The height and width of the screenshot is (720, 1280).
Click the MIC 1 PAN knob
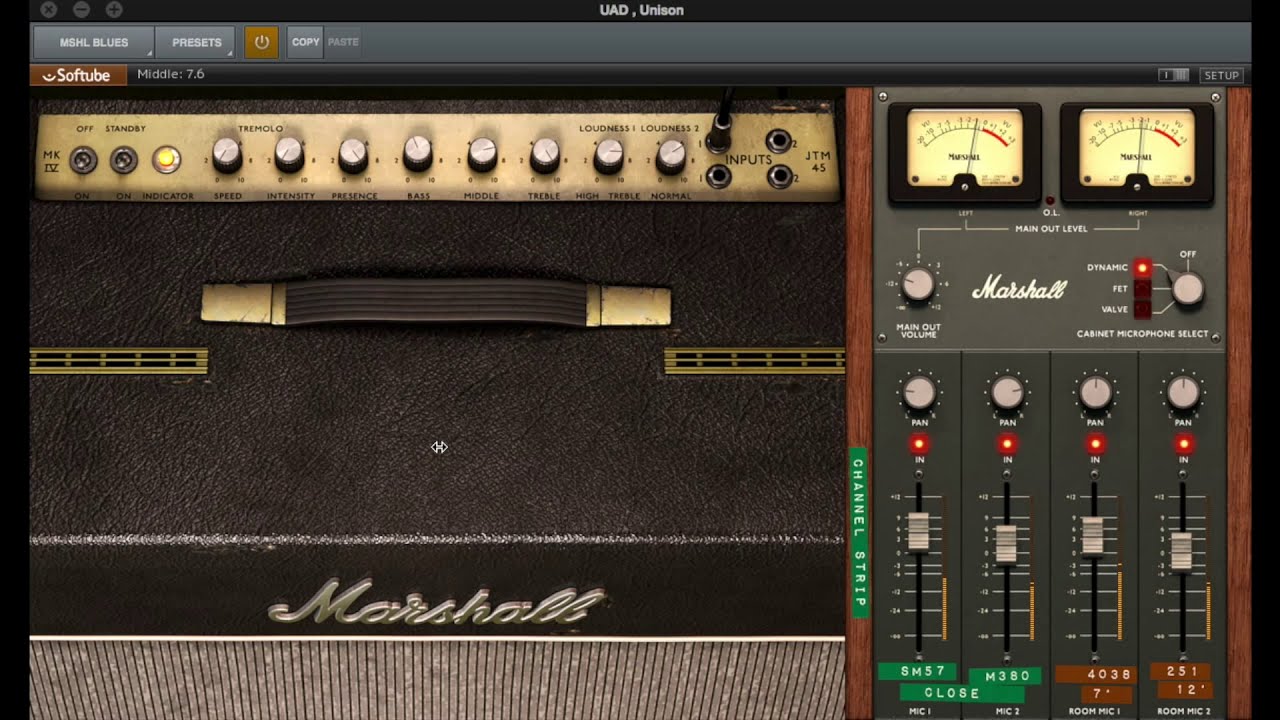click(919, 393)
